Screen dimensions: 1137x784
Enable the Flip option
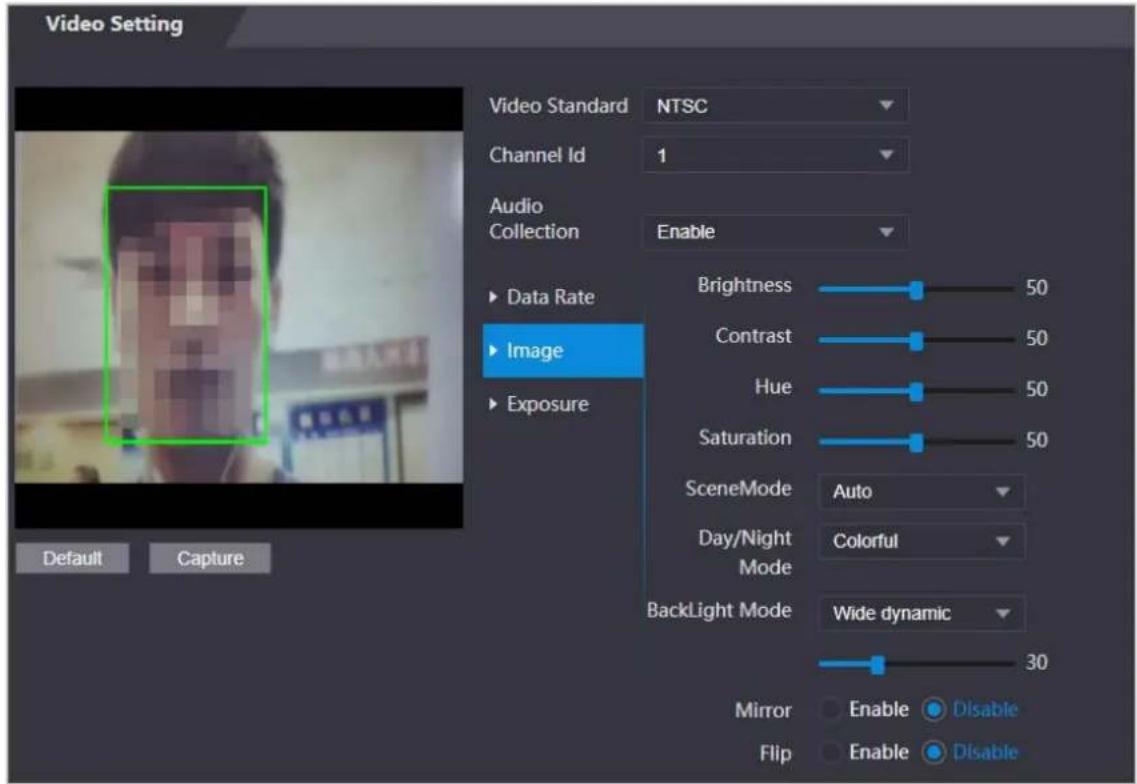pyautogui.click(x=830, y=753)
